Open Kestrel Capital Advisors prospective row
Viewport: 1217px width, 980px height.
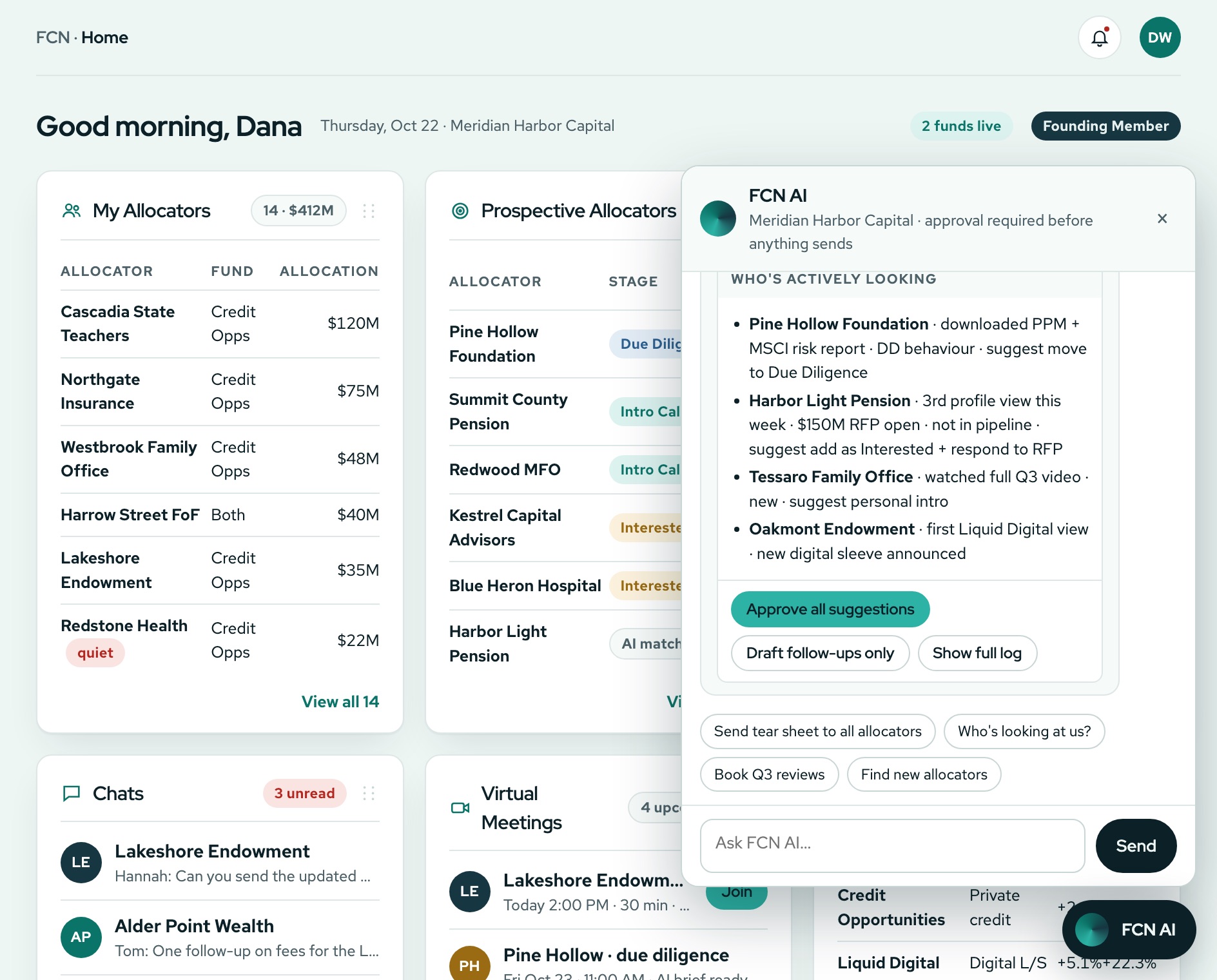click(565, 527)
